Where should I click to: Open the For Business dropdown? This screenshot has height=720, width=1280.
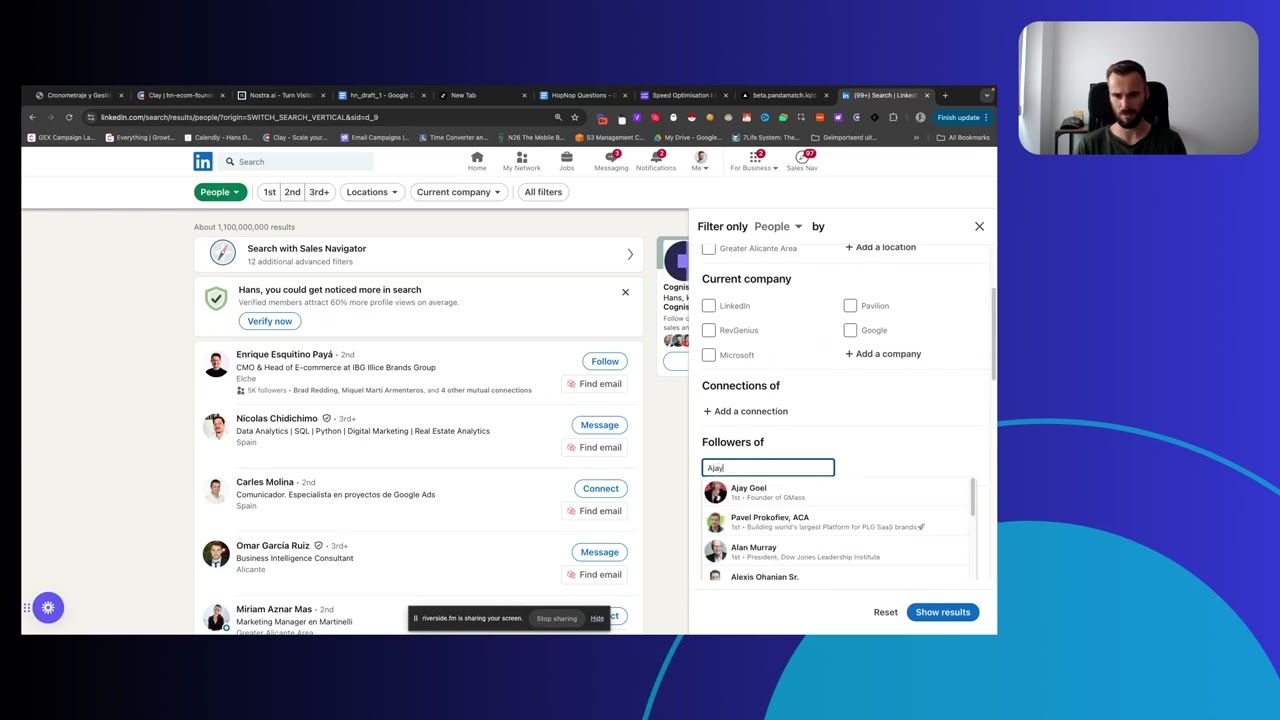754,161
